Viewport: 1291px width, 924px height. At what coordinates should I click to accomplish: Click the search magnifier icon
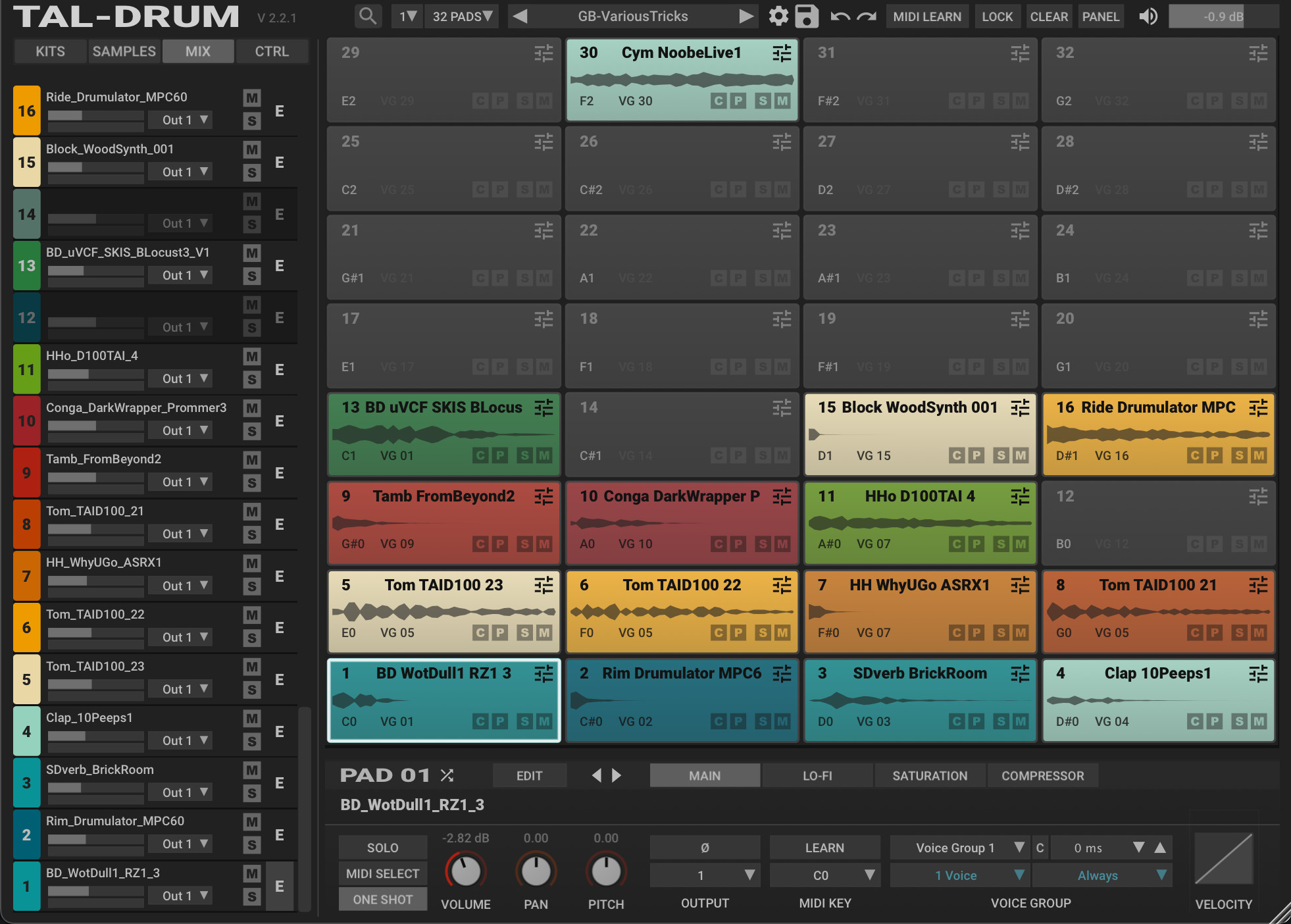368,16
